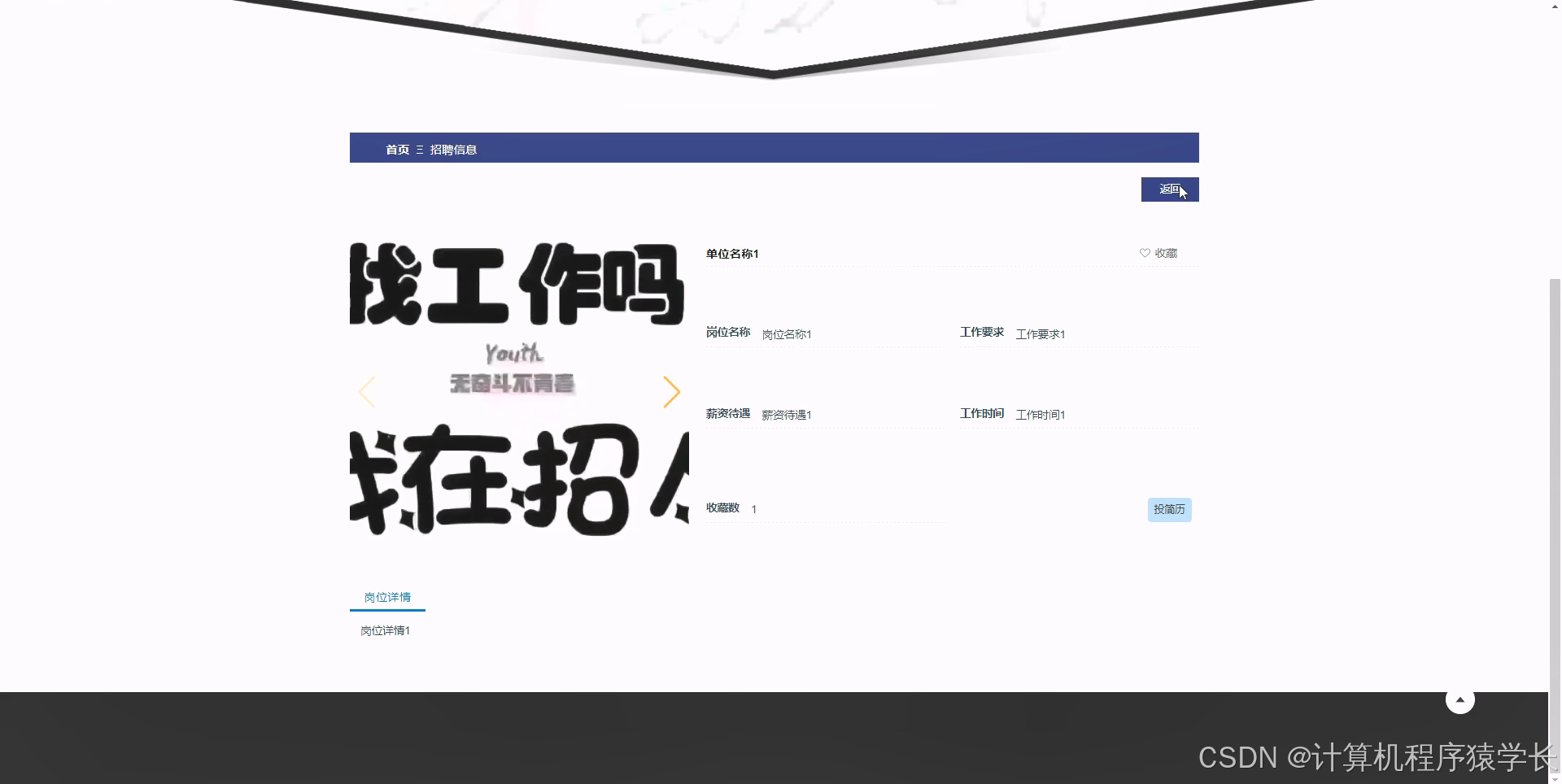This screenshot has height=784, width=1562.
Task: Toggle the collection heart for 单位名称1
Action: point(1145,253)
